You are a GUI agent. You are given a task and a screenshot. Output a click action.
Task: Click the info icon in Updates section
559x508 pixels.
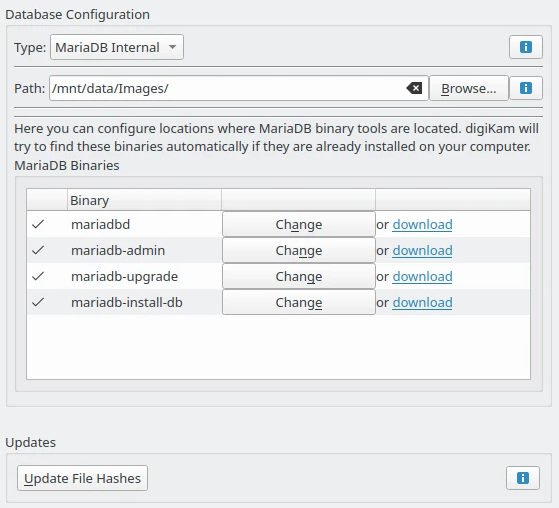[523, 478]
